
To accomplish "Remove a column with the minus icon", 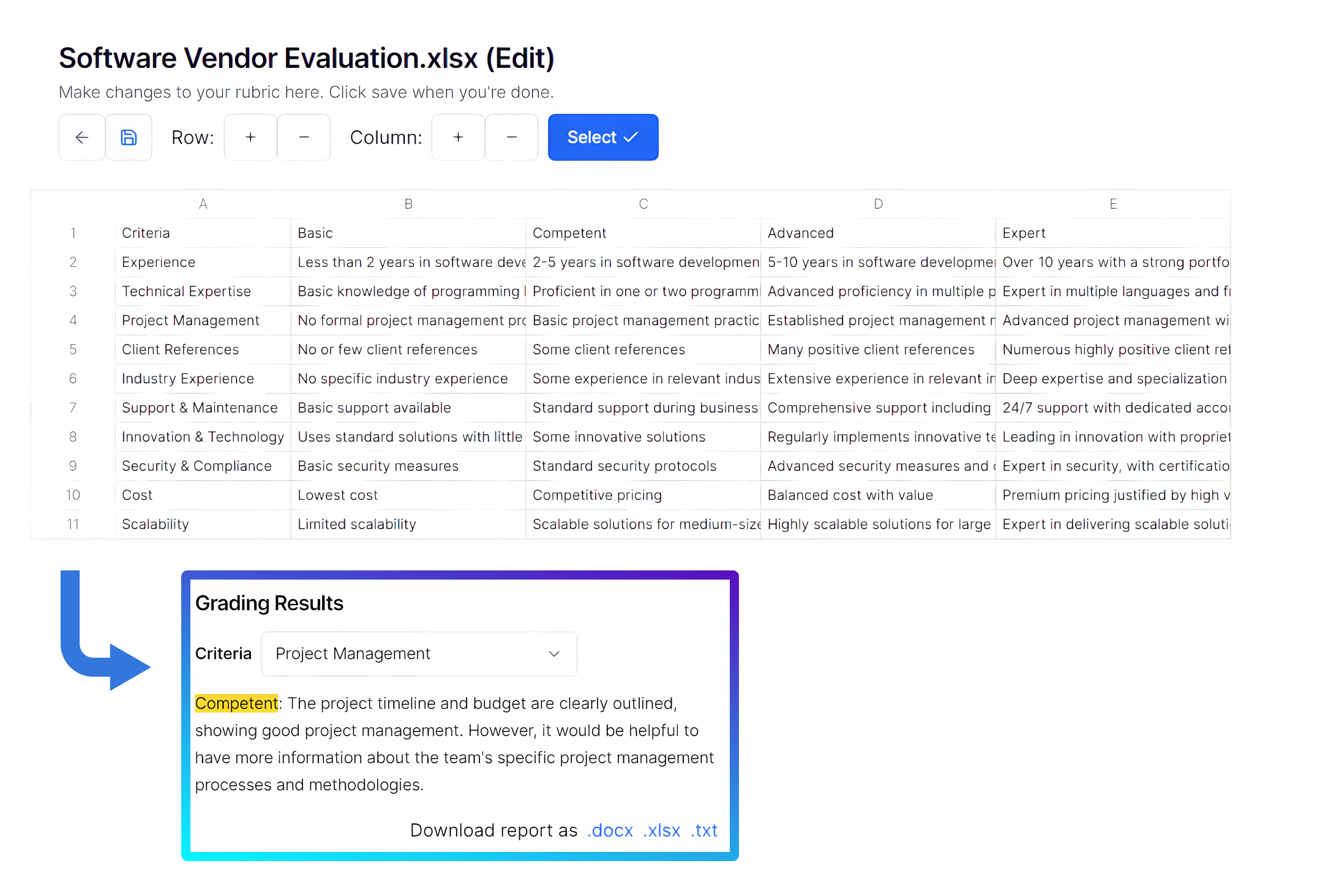I will coord(512,138).
